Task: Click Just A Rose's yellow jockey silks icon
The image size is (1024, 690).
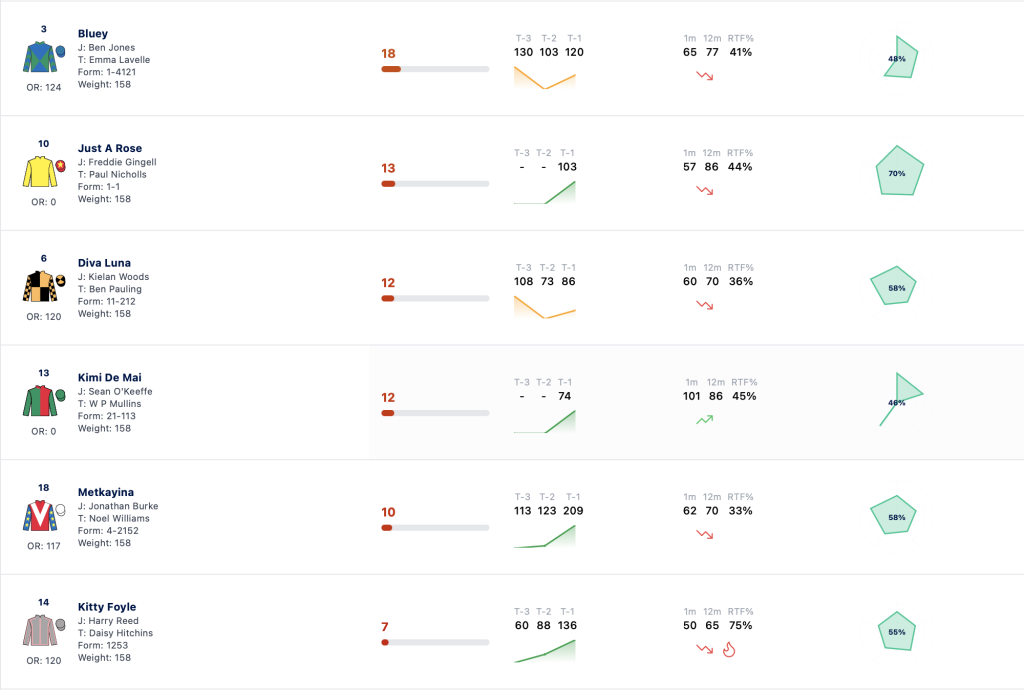Action: 44,172
